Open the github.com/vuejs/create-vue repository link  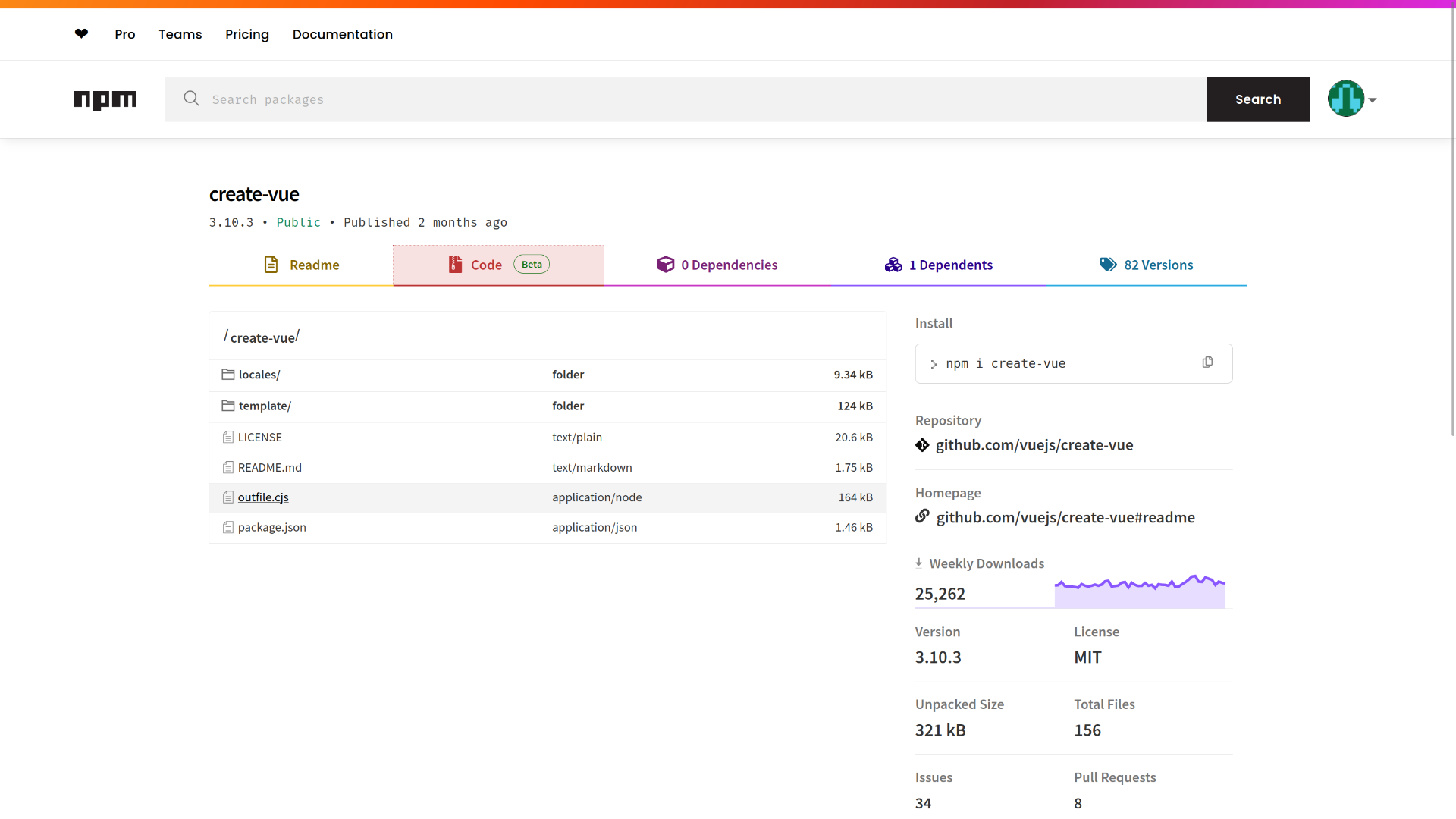pos(1034,445)
